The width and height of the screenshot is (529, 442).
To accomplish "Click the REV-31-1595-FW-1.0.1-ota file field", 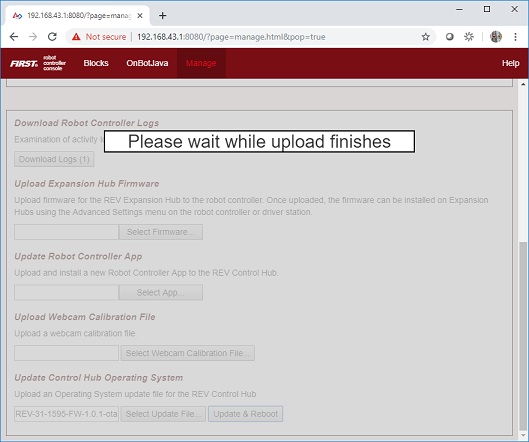I will tap(66, 414).
